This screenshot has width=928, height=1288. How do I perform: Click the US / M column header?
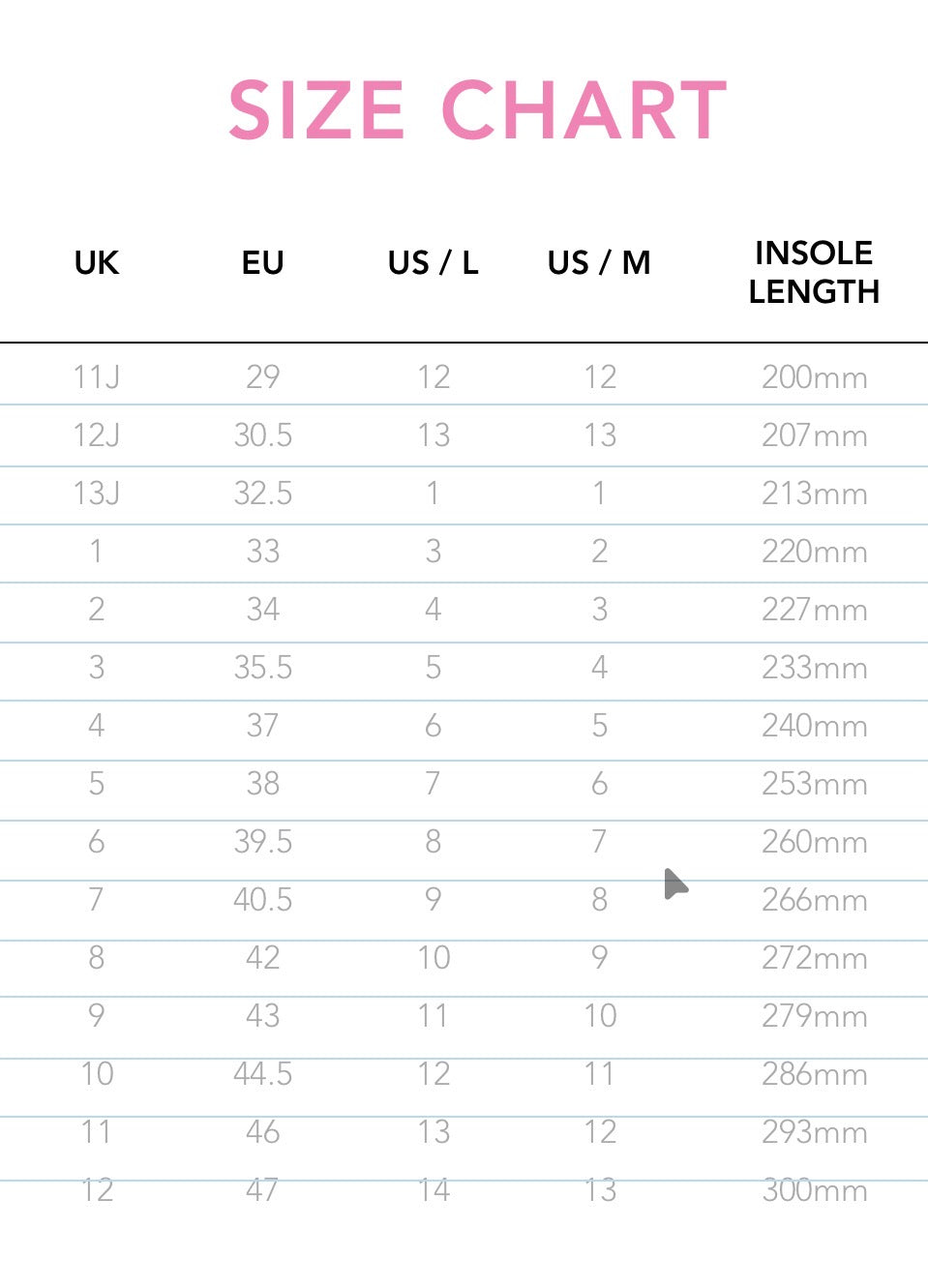[599, 263]
